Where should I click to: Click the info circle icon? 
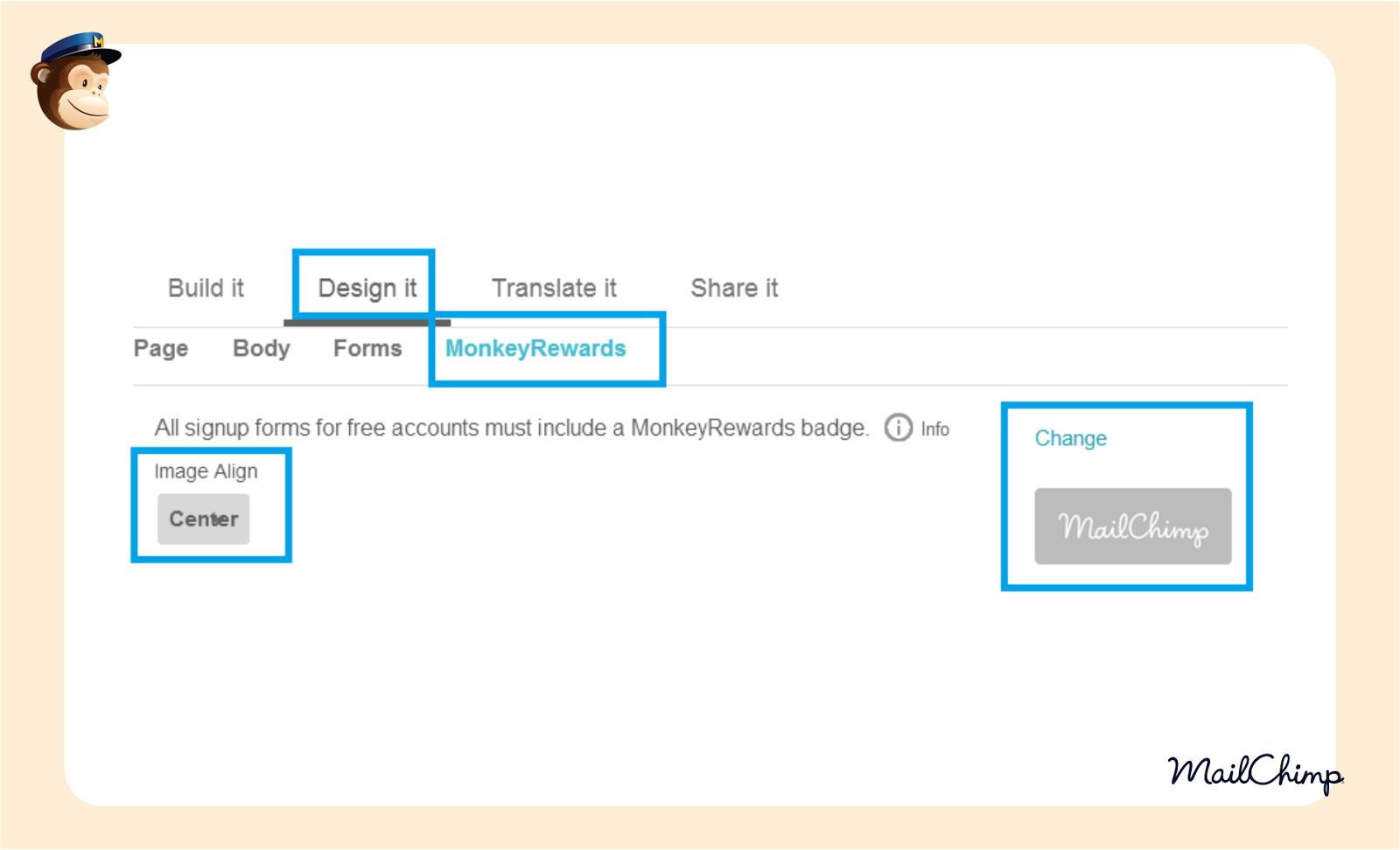[x=898, y=428]
